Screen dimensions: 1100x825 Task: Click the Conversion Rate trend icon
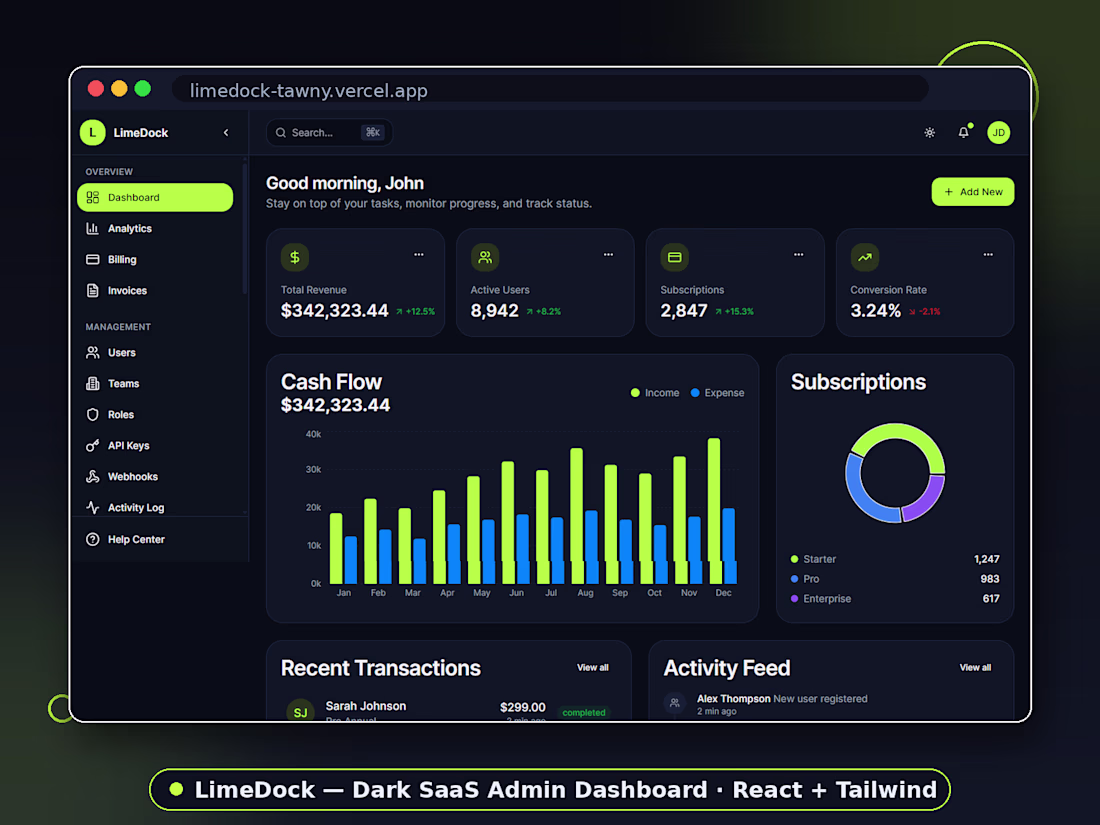[864, 257]
